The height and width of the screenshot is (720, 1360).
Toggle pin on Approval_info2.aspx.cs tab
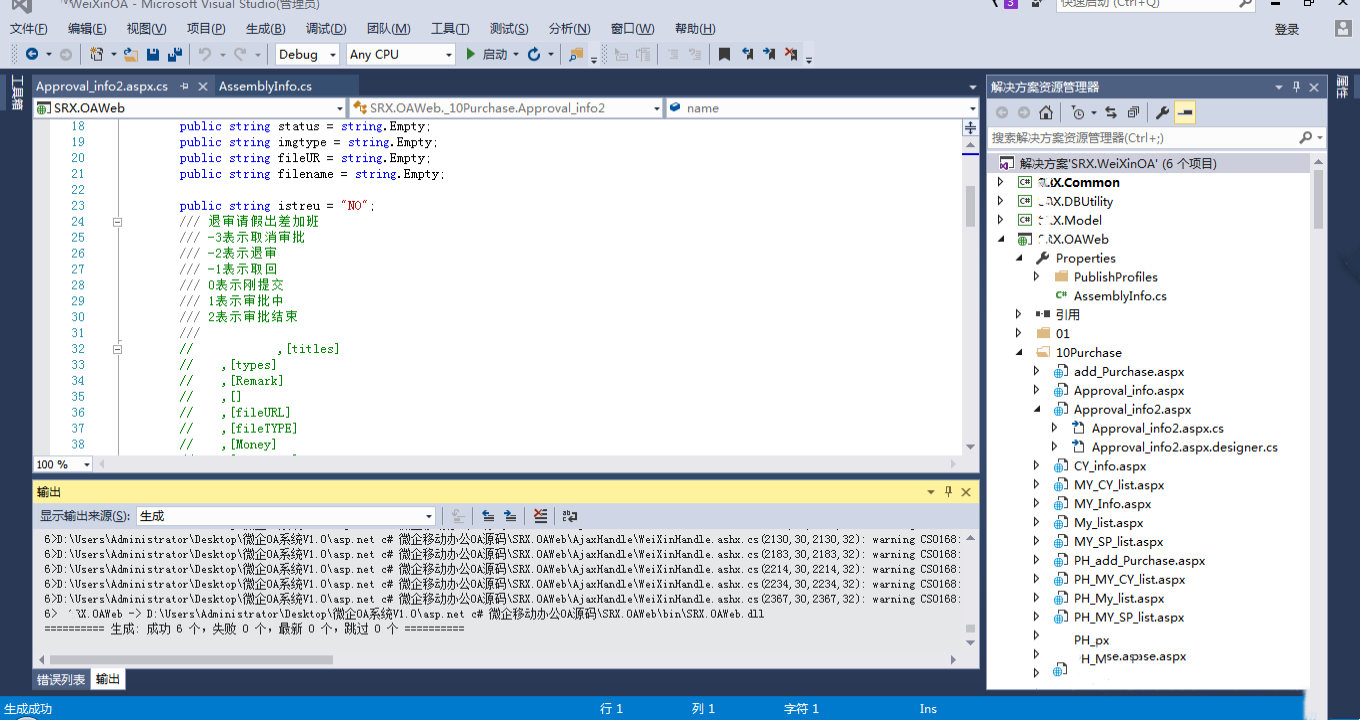tap(184, 87)
